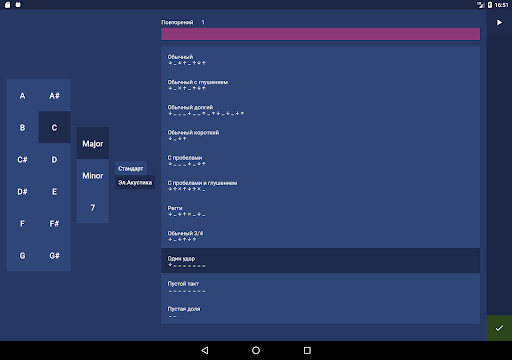
Task: Select С пробелами и глушением pattern
Action: point(320,186)
